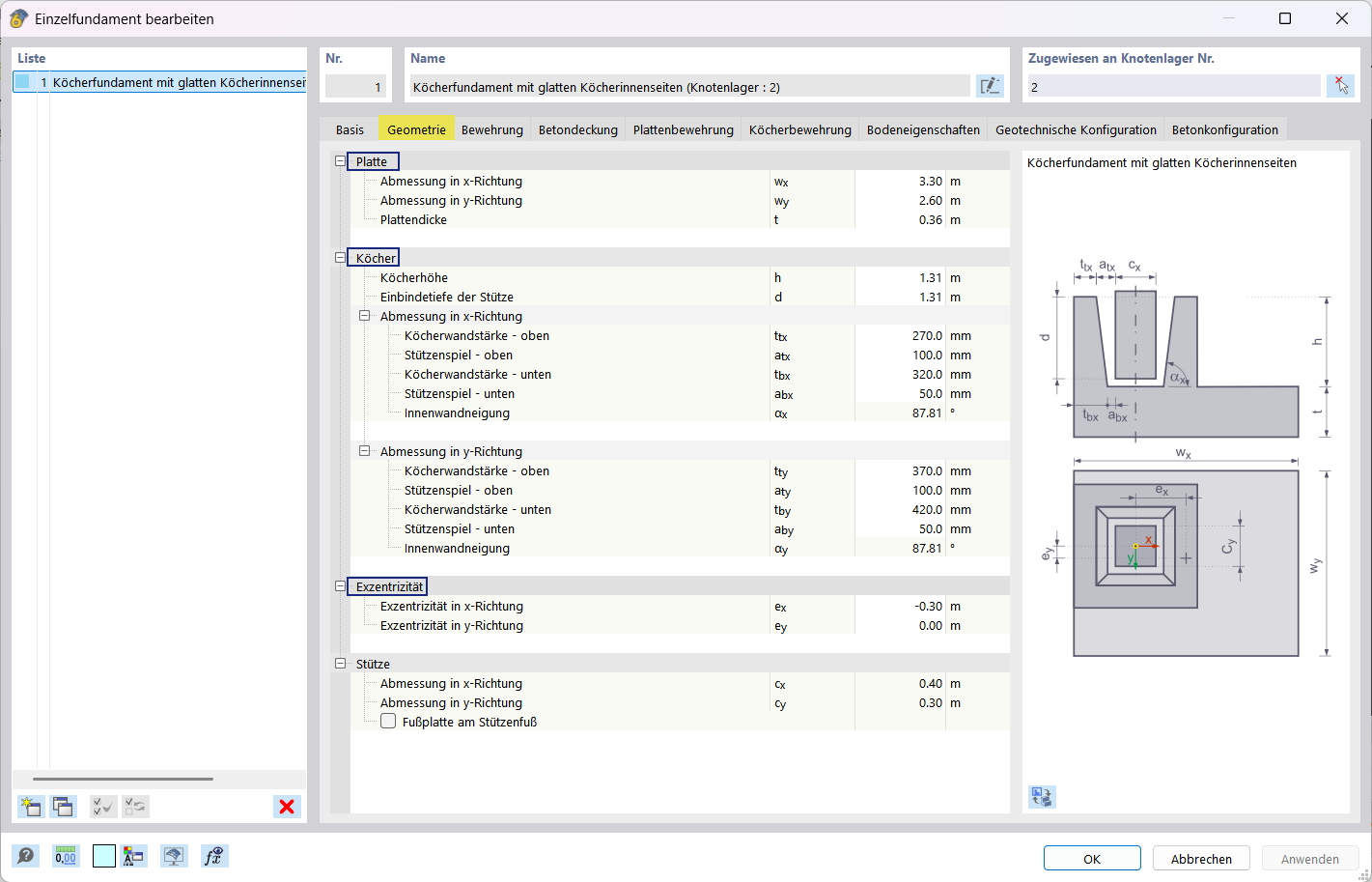Viewport: 1372px width, 882px height.
Task: Click the edit name pencil icon
Action: point(990,87)
